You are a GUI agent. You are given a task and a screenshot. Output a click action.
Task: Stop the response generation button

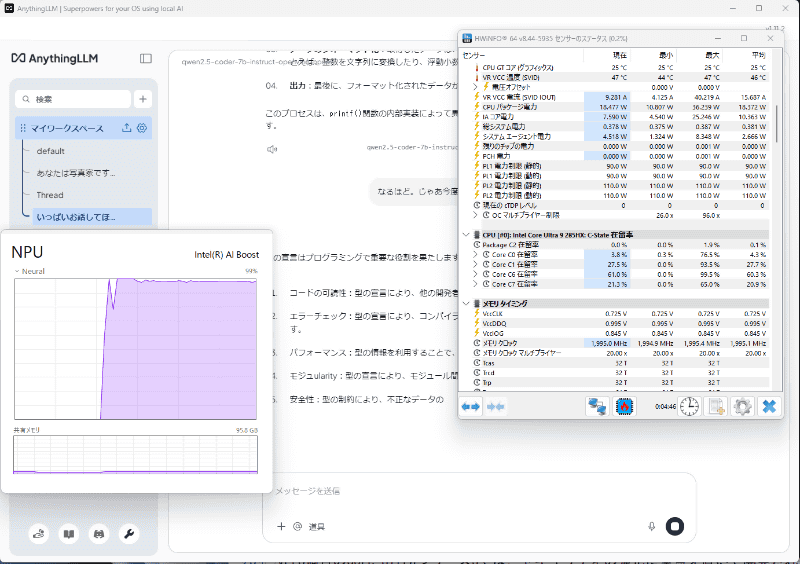674,526
